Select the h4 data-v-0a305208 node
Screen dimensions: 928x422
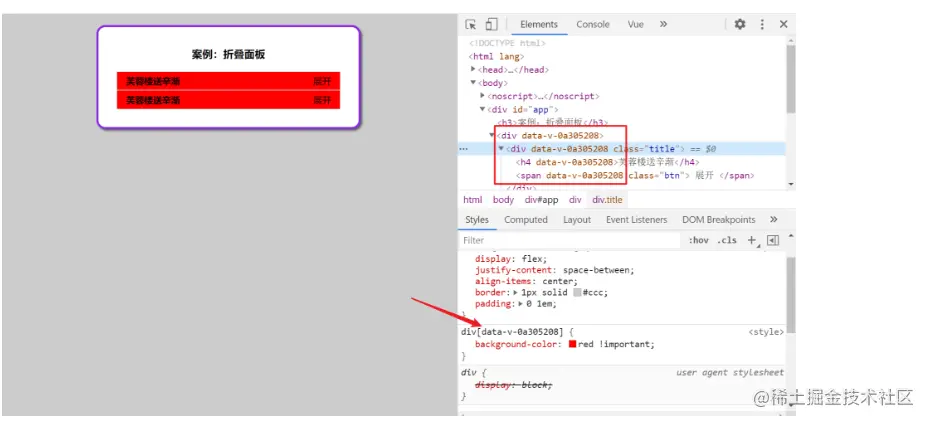[x=608, y=162]
